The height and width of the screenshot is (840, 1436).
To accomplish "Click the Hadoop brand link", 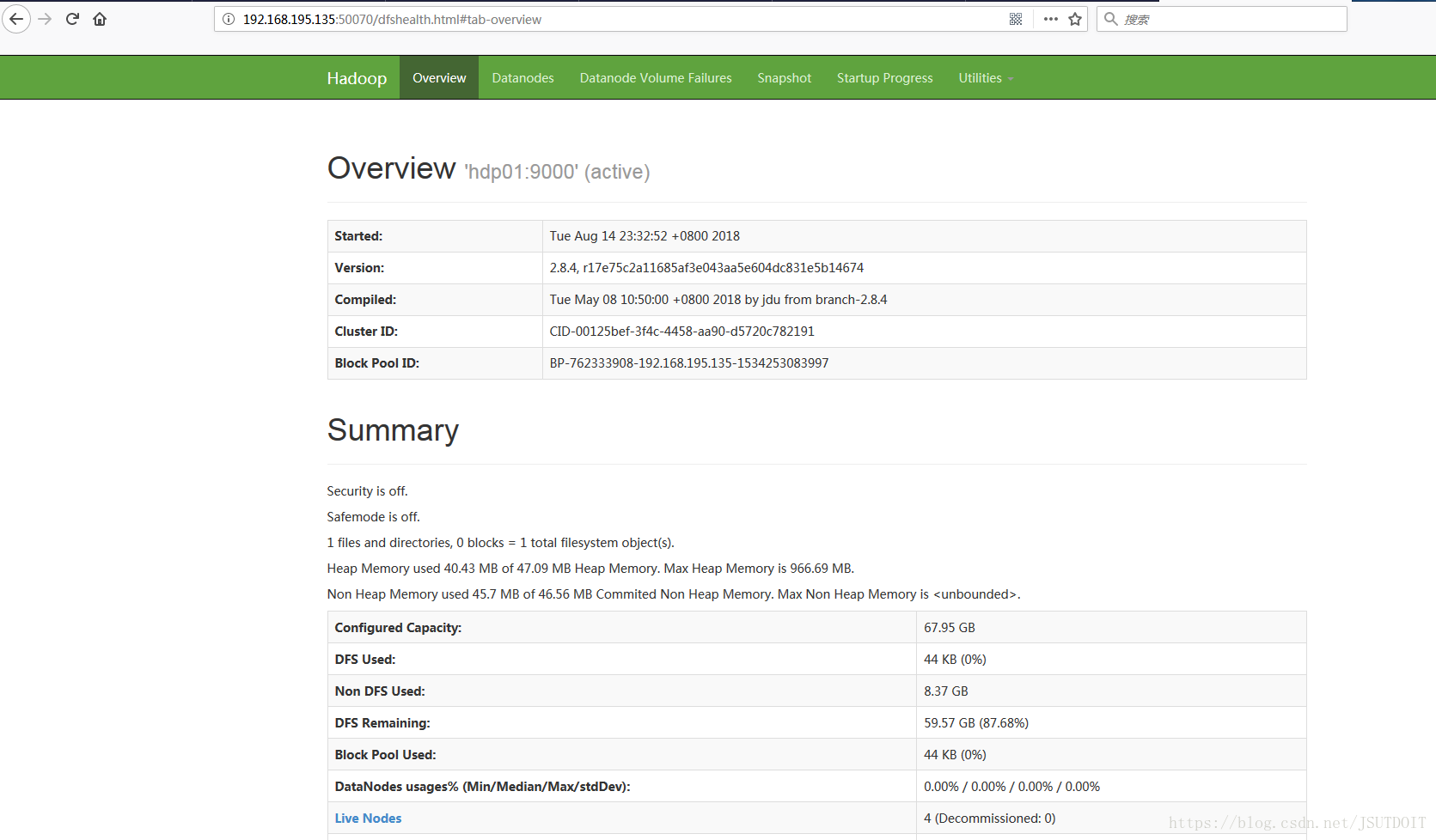I will point(357,78).
